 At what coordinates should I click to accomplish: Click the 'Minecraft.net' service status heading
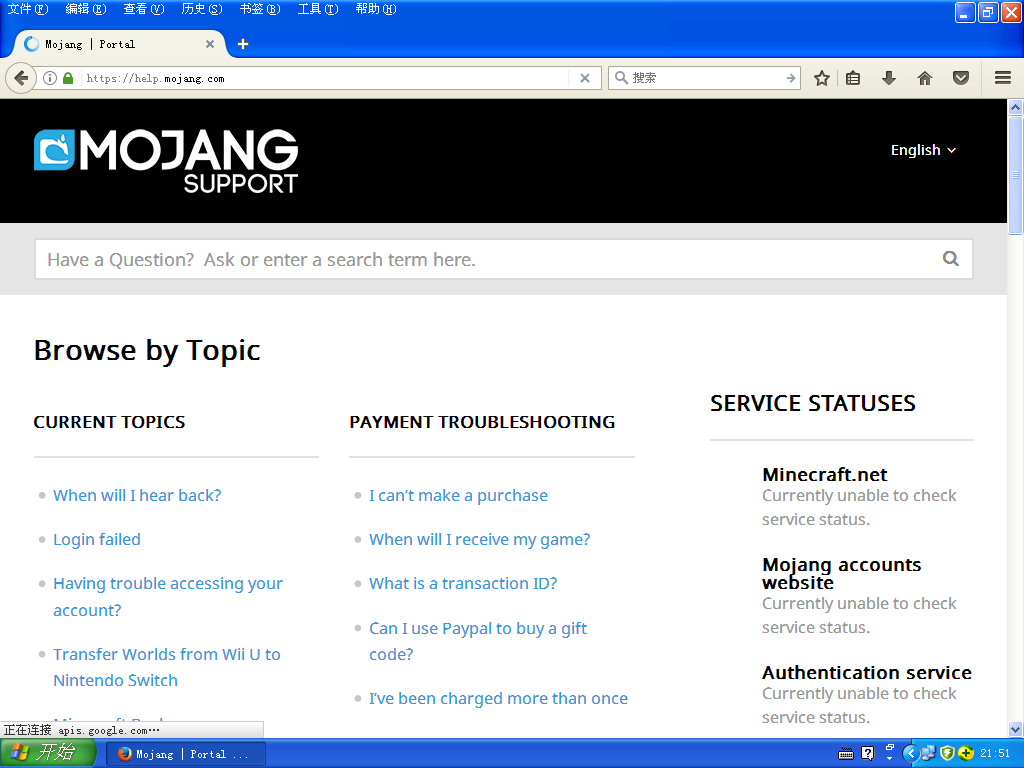(824, 475)
